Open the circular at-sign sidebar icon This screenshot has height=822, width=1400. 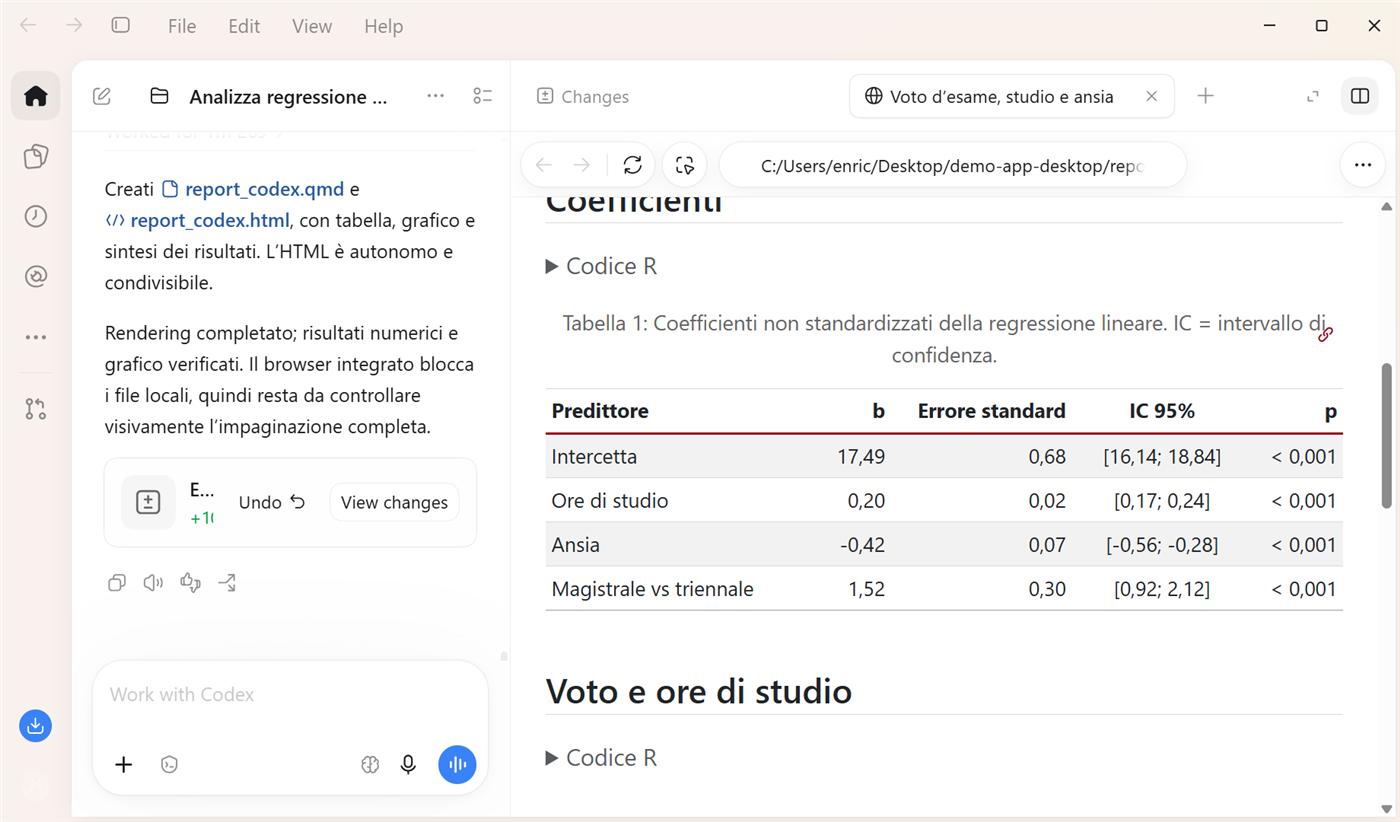coord(36,276)
